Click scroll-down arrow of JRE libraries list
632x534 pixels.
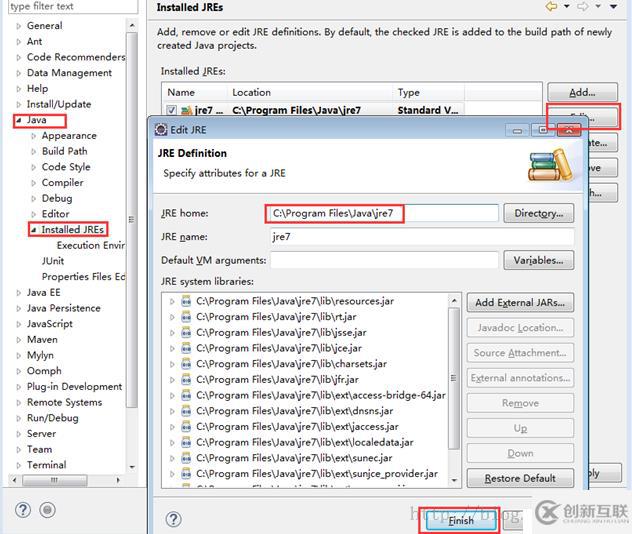pyautogui.click(x=454, y=480)
